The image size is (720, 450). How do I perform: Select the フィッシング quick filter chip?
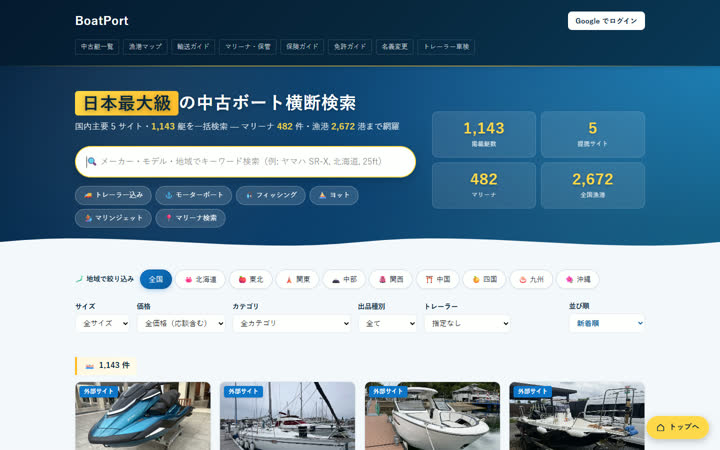270,195
